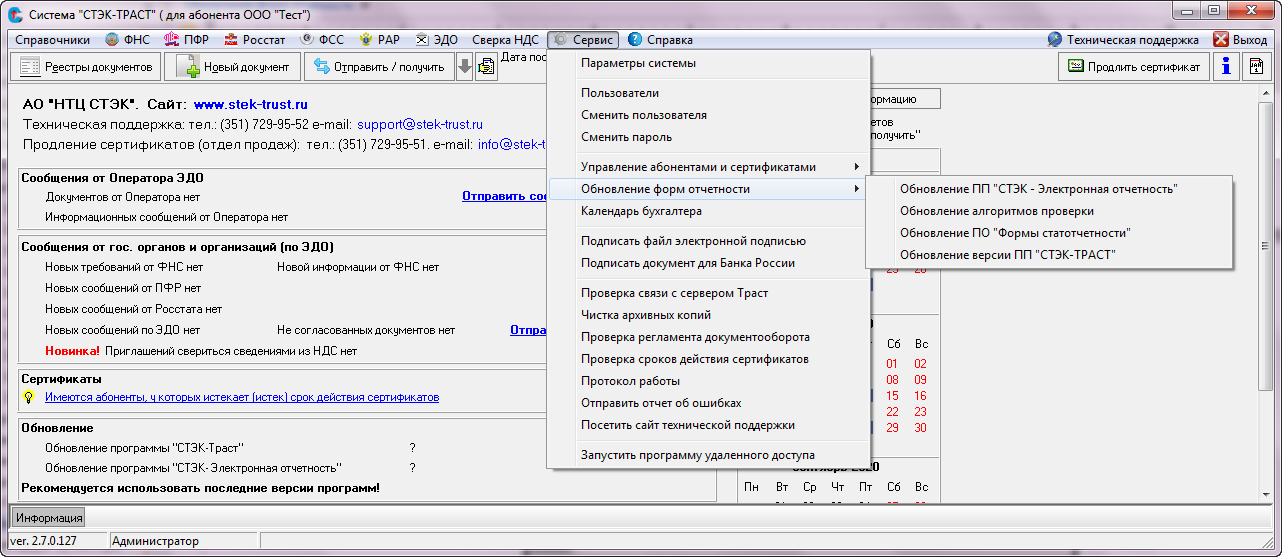Viewport: 1282px width, 557px height.
Task: Expand Управление абонентами и сертификатами submenu
Action: coord(710,167)
